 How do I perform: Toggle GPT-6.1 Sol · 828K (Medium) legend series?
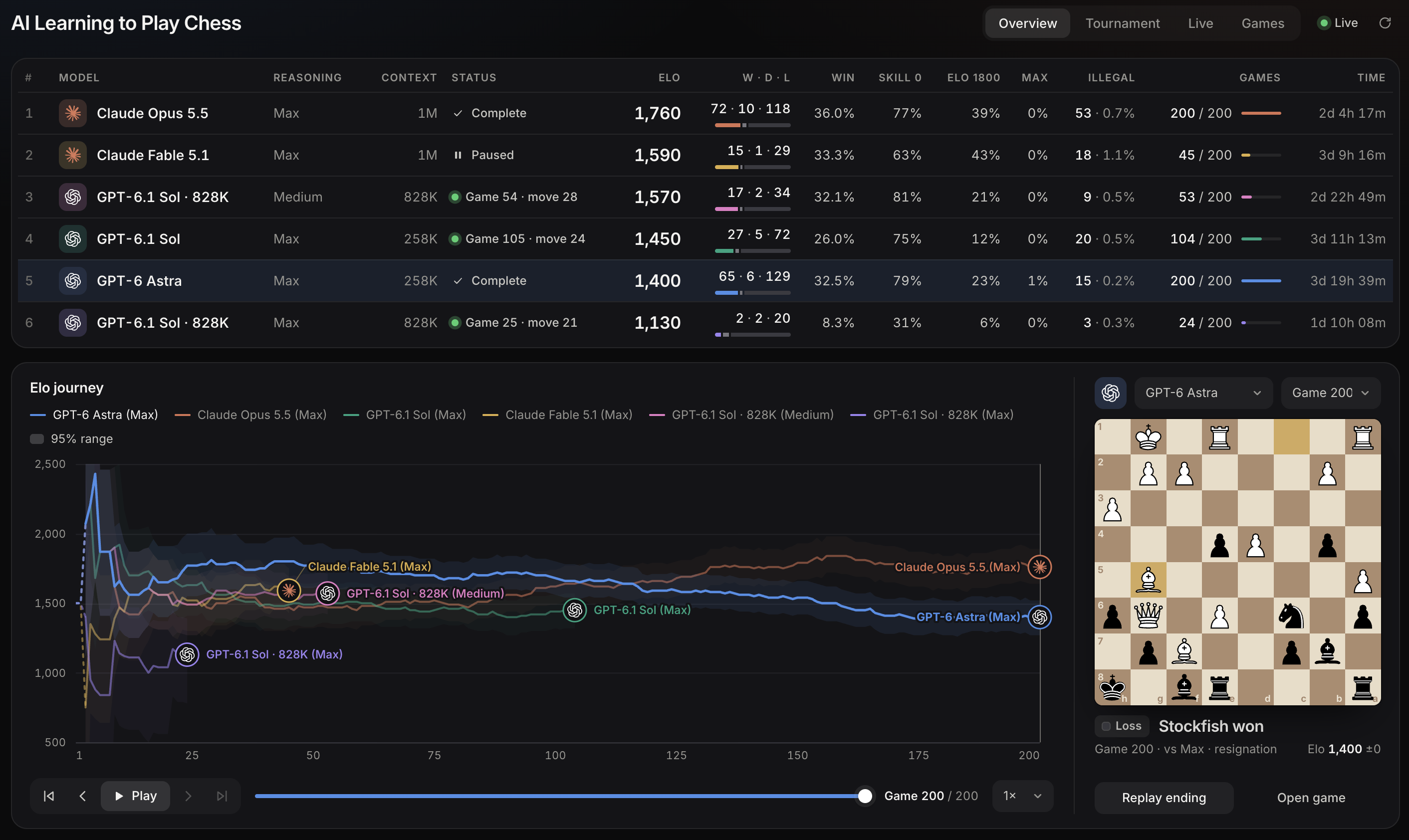tap(741, 415)
